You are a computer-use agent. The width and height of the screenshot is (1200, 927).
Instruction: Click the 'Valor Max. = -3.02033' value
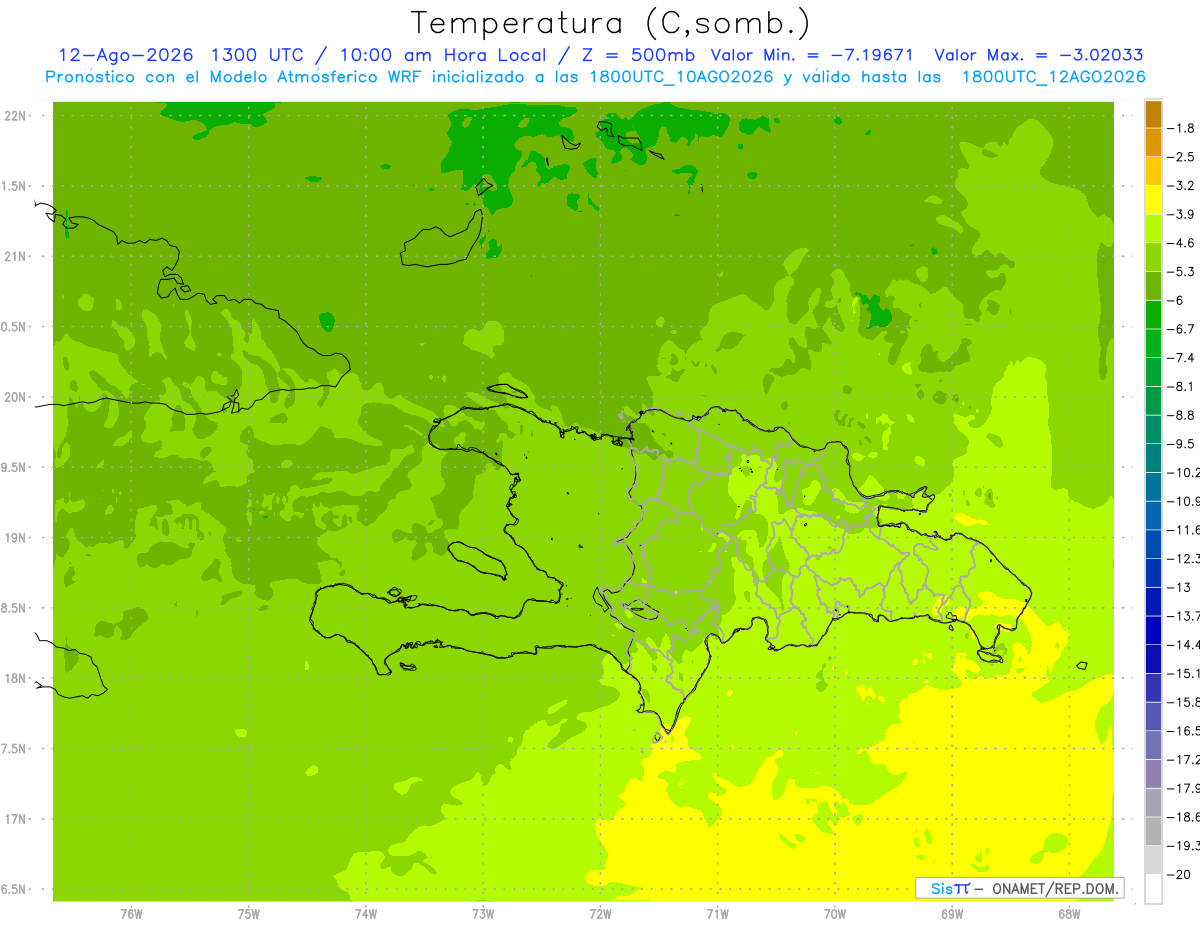1039,55
